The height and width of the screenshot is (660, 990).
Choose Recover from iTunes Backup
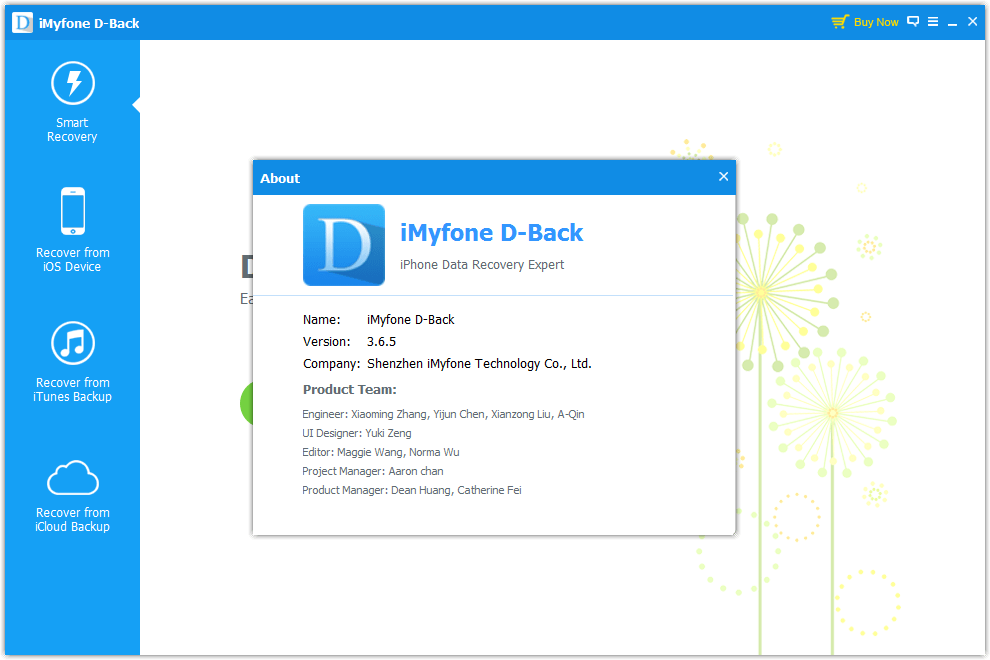tap(72, 362)
